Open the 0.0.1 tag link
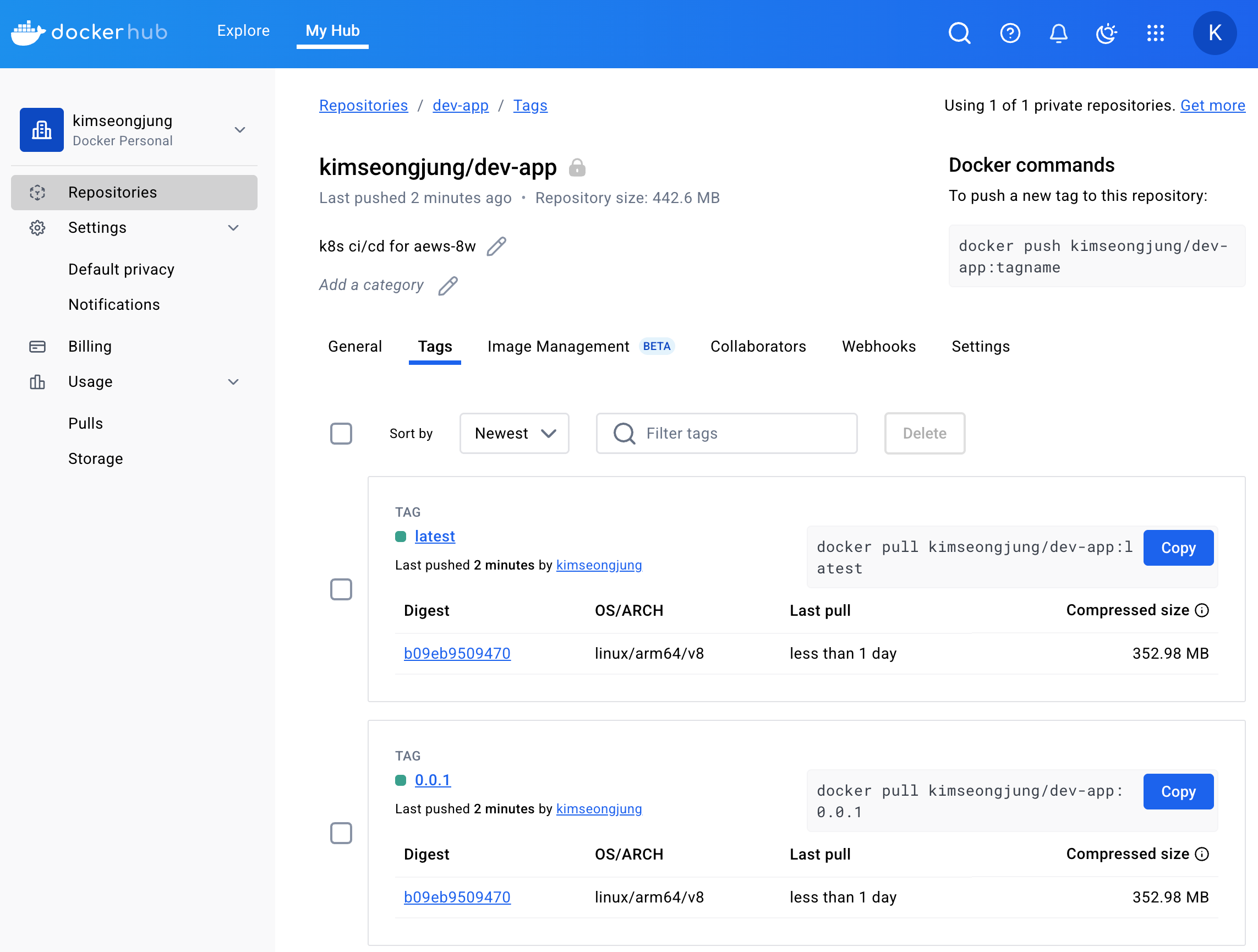This screenshot has height=952, width=1258. click(432, 780)
